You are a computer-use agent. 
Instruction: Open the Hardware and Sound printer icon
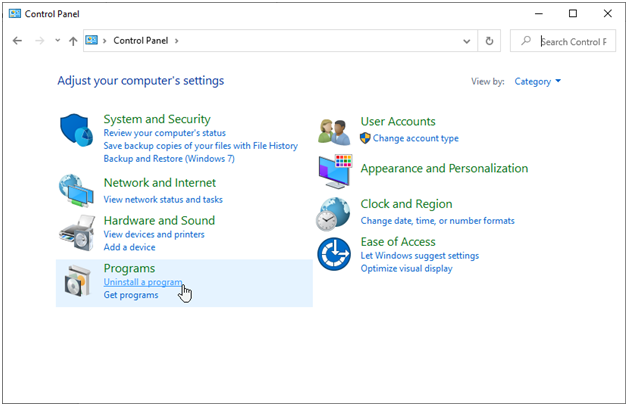pos(77,233)
